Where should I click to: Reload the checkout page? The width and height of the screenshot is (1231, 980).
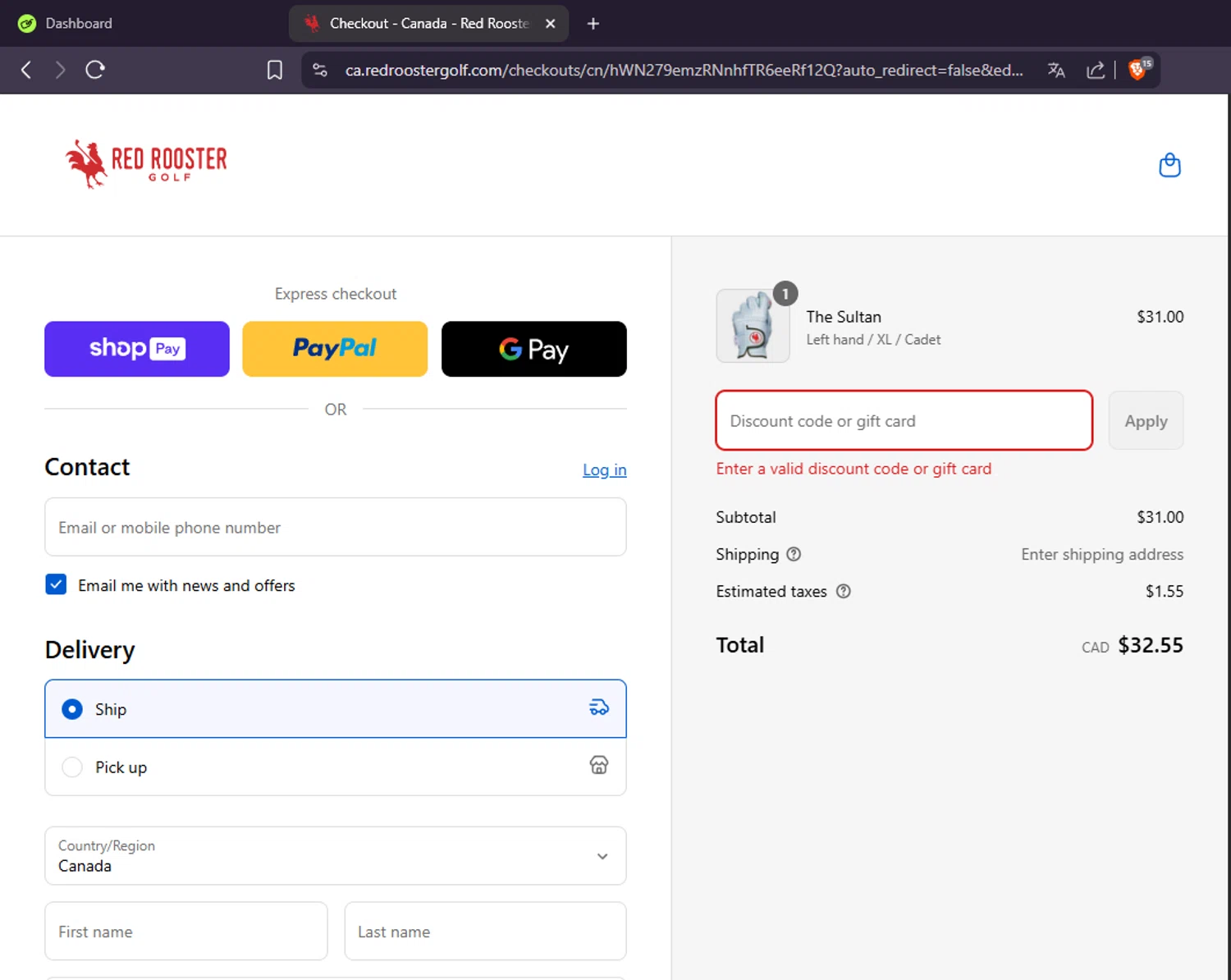(x=95, y=70)
